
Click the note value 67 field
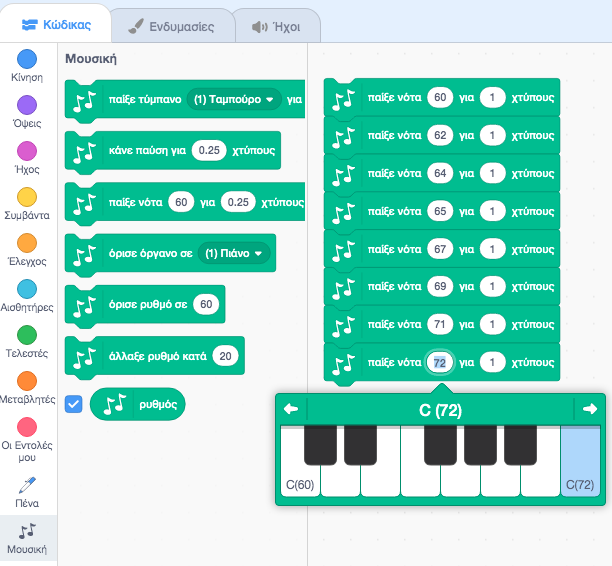[439, 247]
